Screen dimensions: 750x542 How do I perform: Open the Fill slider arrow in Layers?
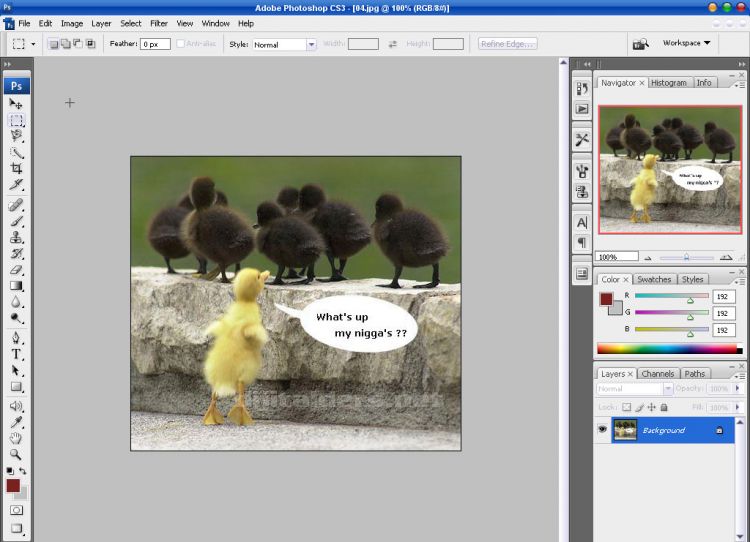[737, 408]
